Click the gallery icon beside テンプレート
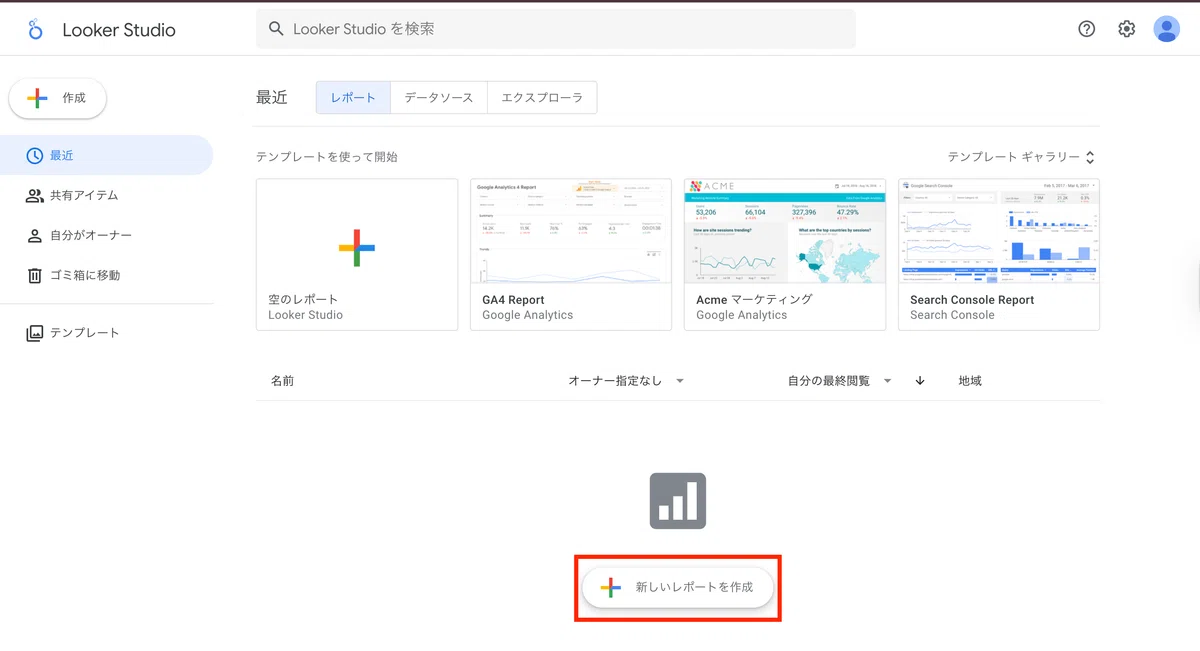The width and height of the screenshot is (1200, 651). tap(34, 333)
